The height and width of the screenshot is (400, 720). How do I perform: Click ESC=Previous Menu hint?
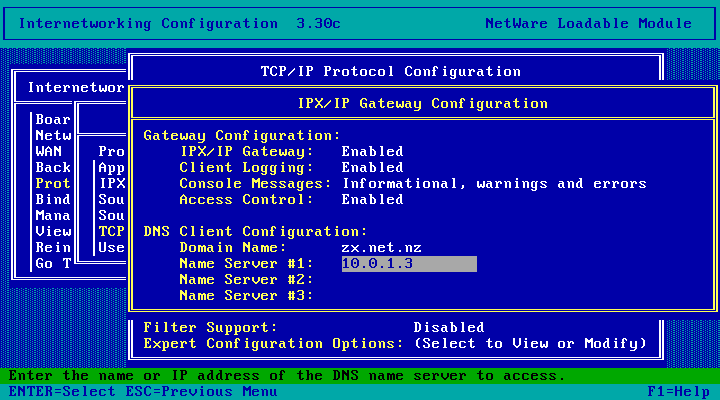(x=202, y=392)
